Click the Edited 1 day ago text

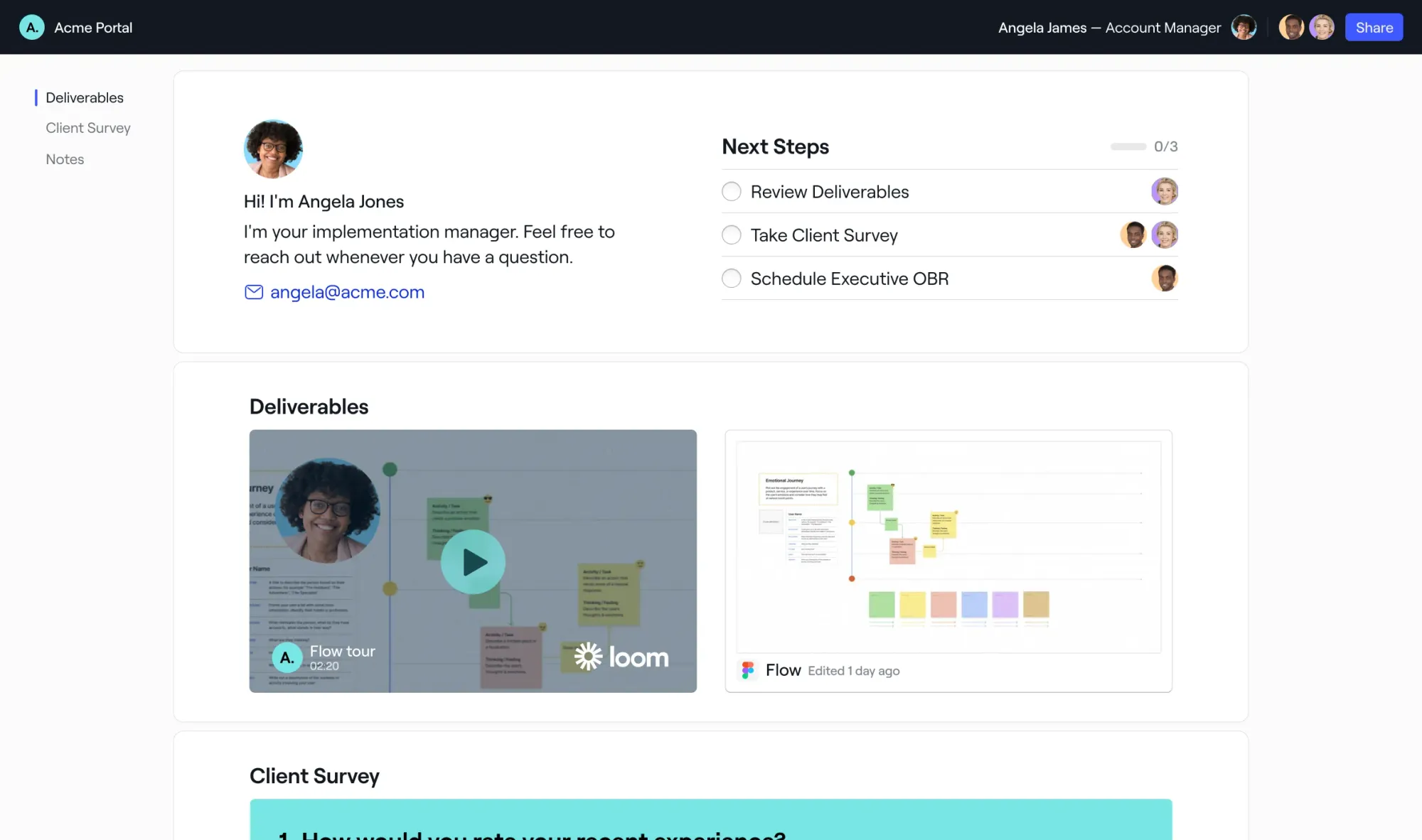pos(853,671)
